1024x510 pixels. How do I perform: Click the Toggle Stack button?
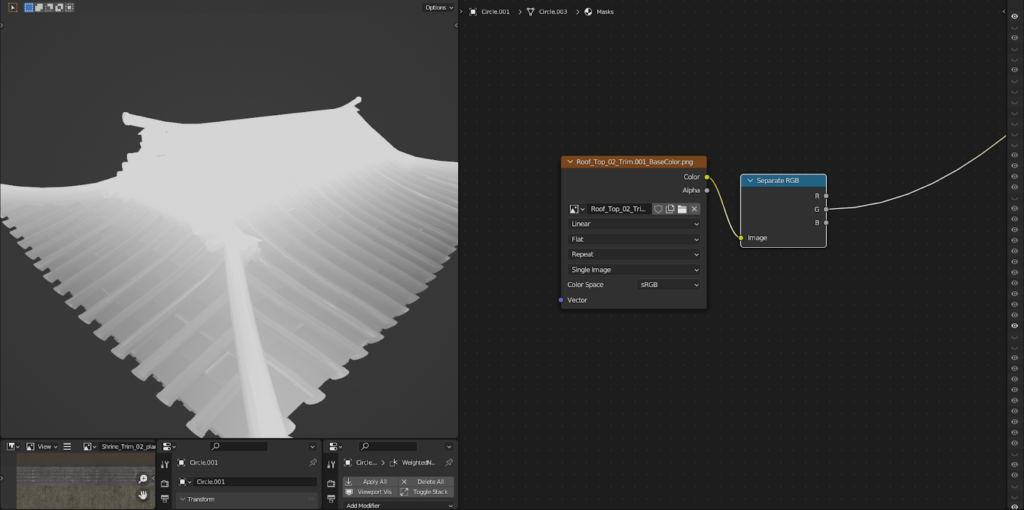coord(425,492)
